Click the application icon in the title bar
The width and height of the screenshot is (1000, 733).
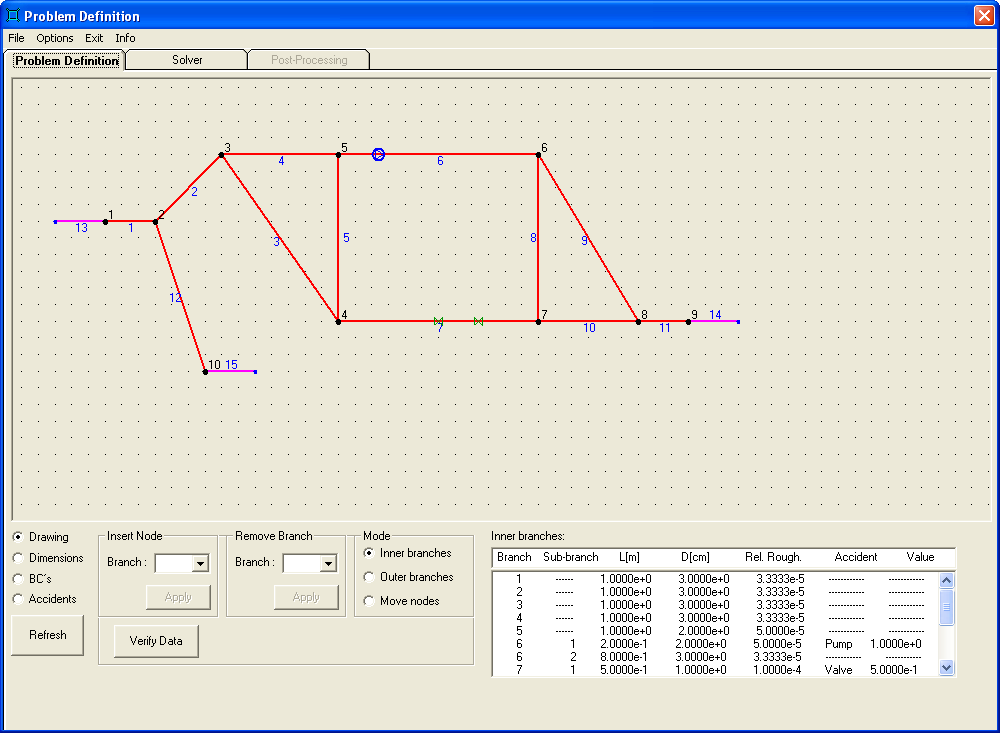point(13,16)
